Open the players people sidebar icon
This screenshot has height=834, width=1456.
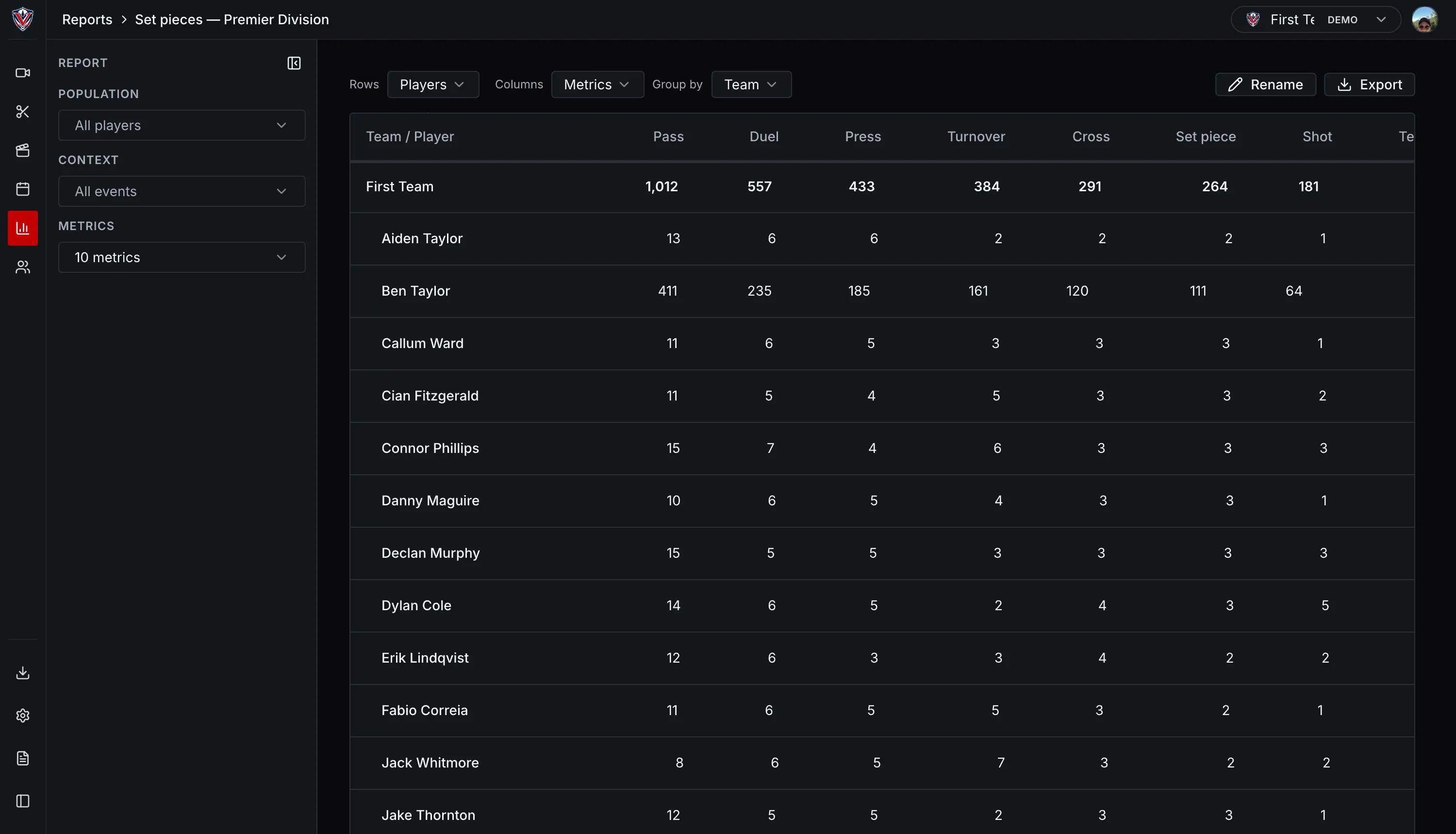(x=23, y=267)
